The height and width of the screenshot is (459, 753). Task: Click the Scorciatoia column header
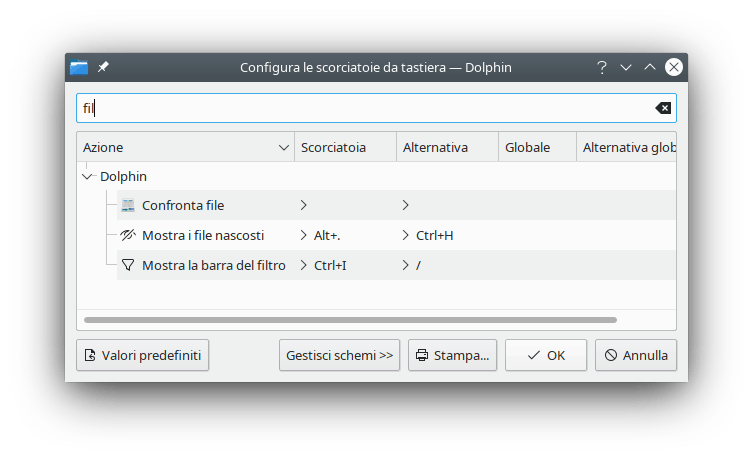(345, 147)
